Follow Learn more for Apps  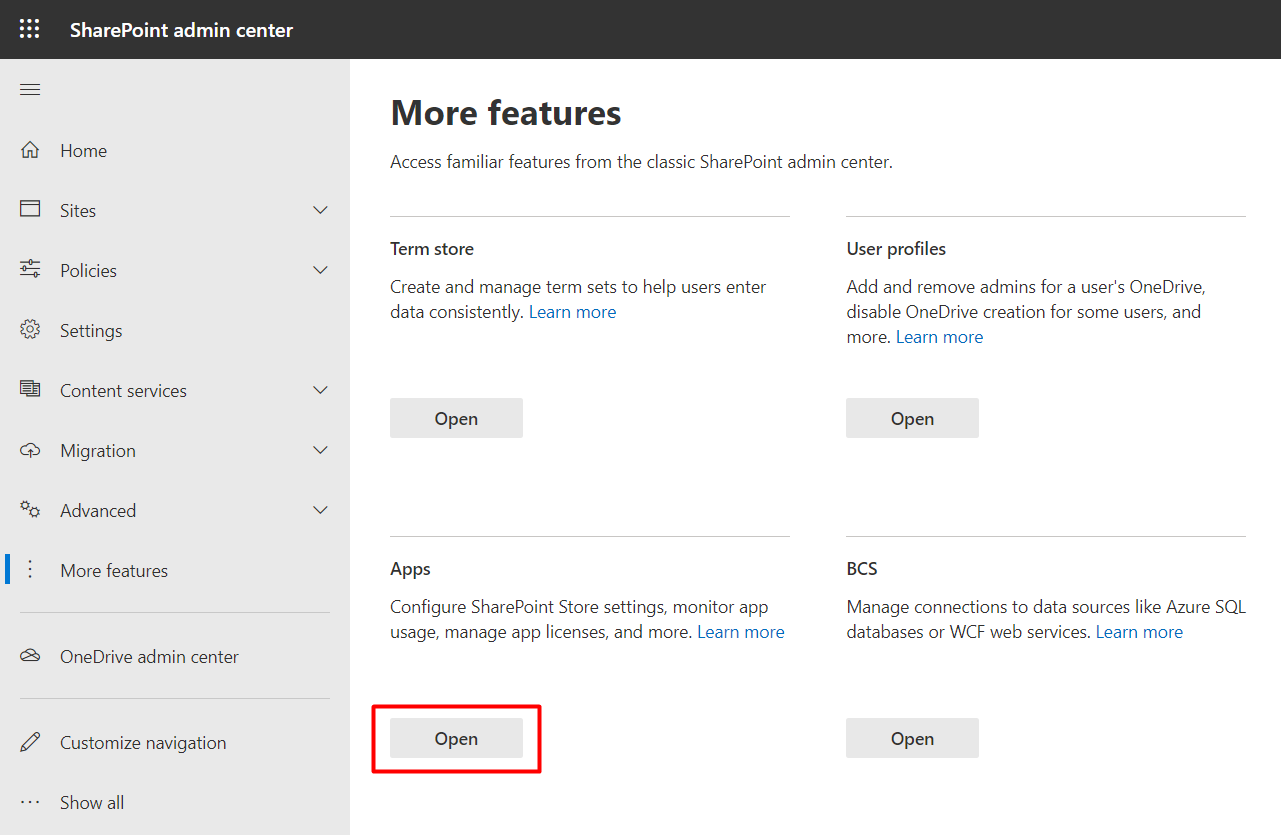pyautogui.click(x=741, y=632)
